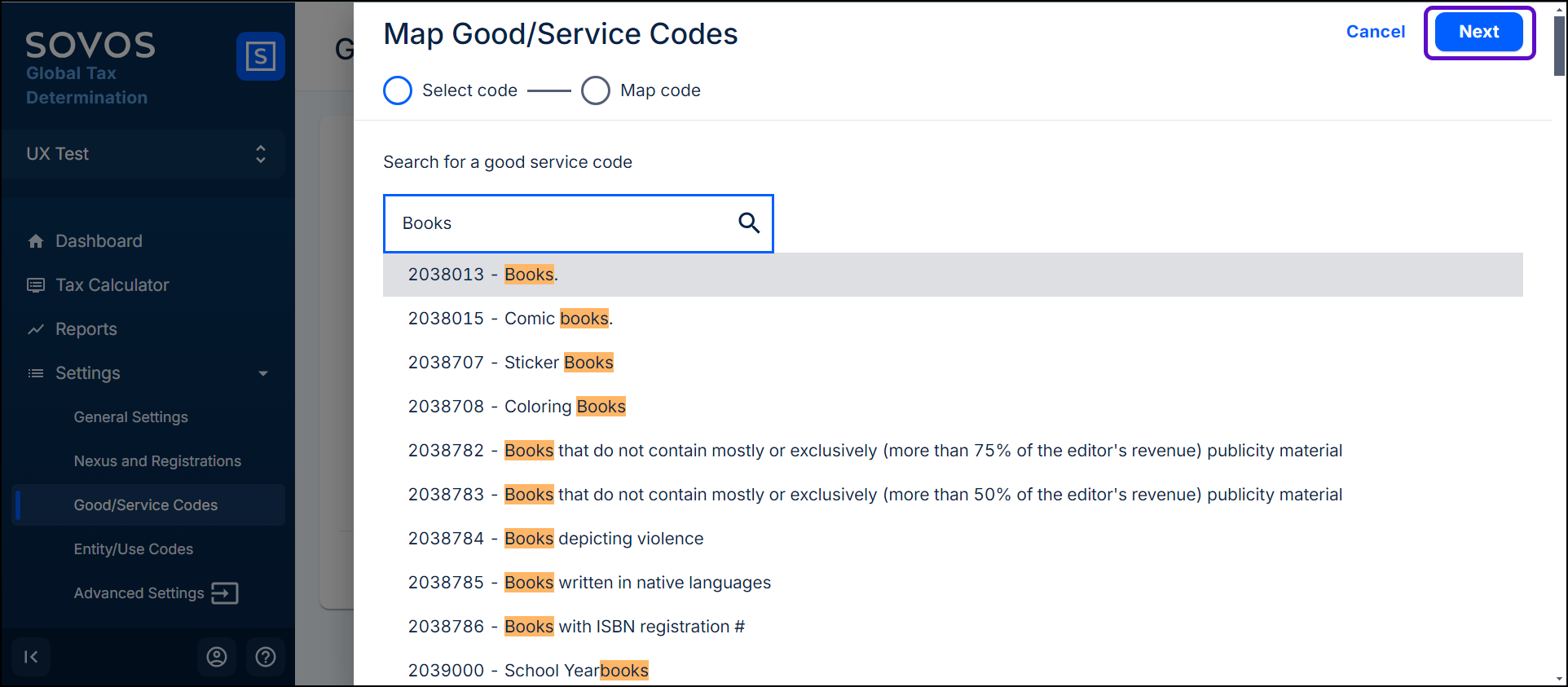The height and width of the screenshot is (687, 1568).
Task: Select the 'Select code' step circle
Action: pos(398,90)
